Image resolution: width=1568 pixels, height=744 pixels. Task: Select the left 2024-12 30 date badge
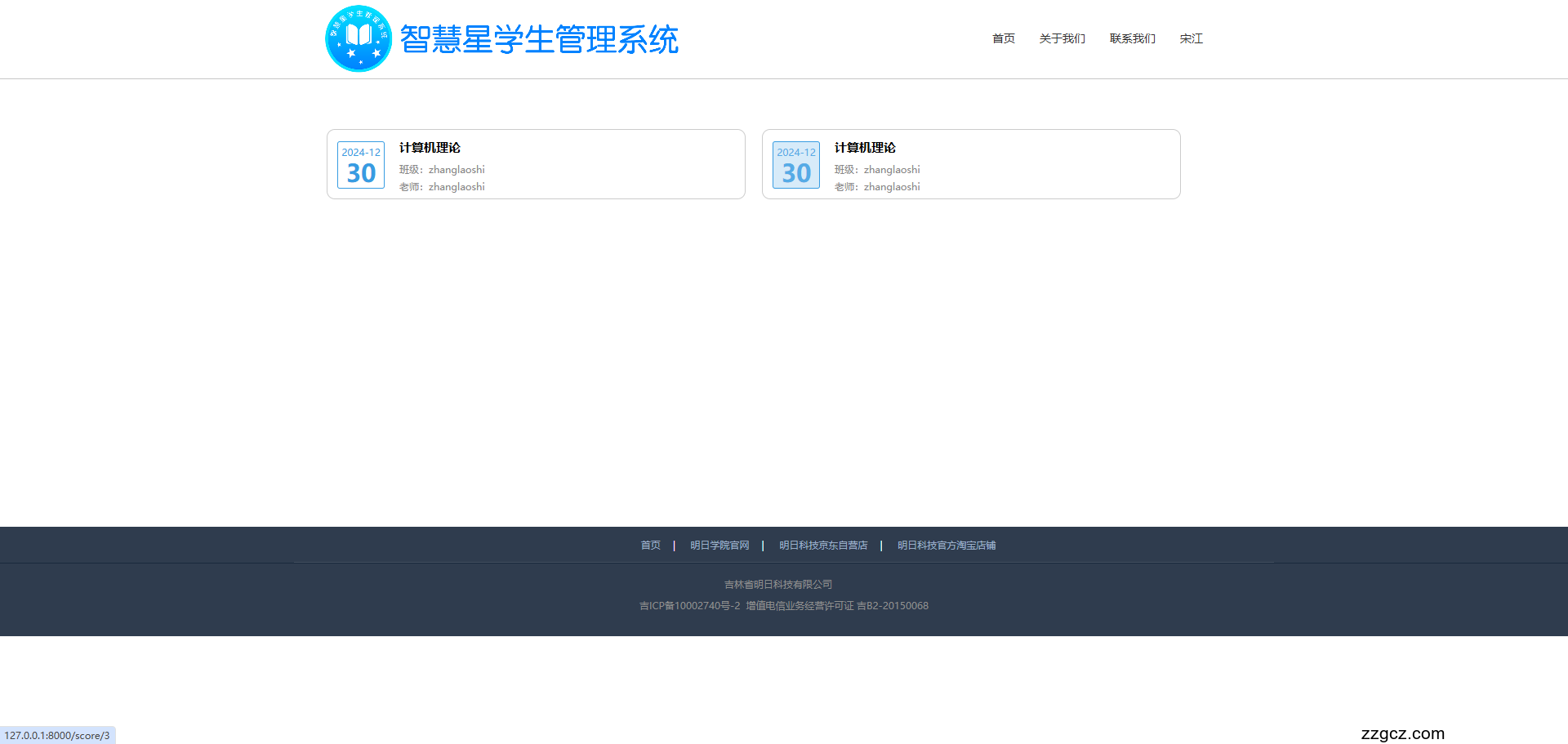pos(360,164)
